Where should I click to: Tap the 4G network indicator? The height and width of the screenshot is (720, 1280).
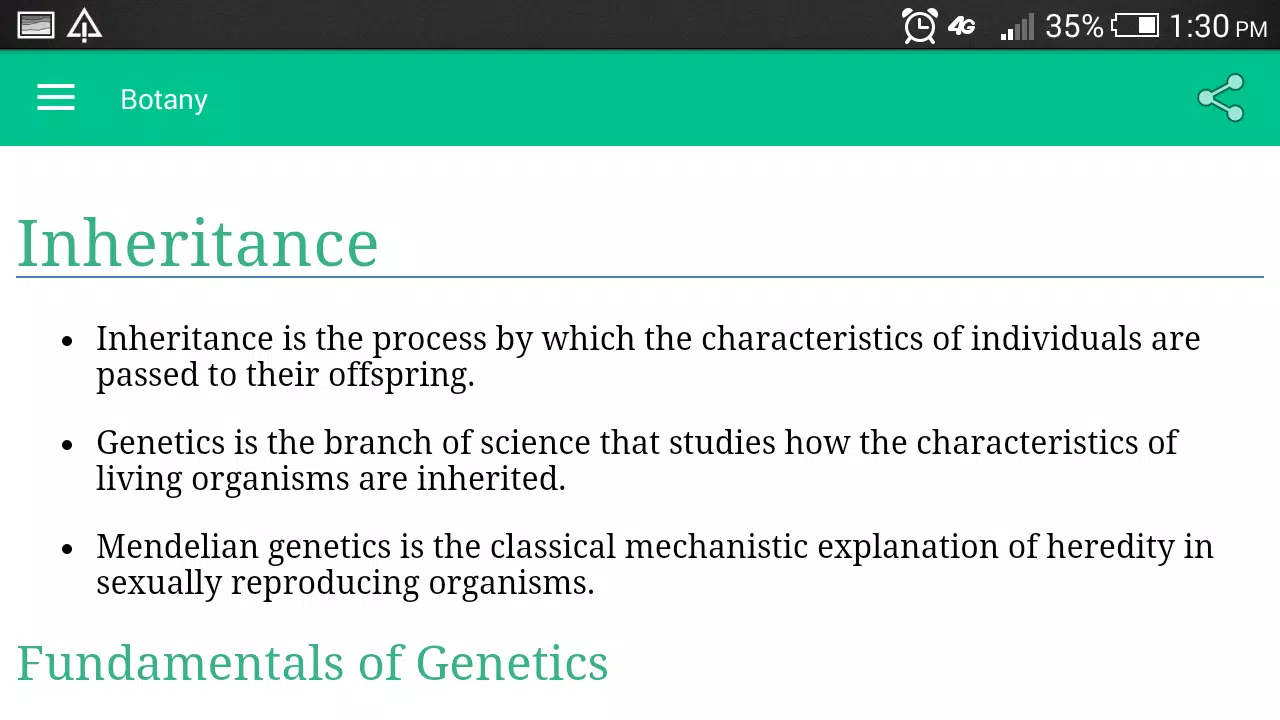(962, 27)
